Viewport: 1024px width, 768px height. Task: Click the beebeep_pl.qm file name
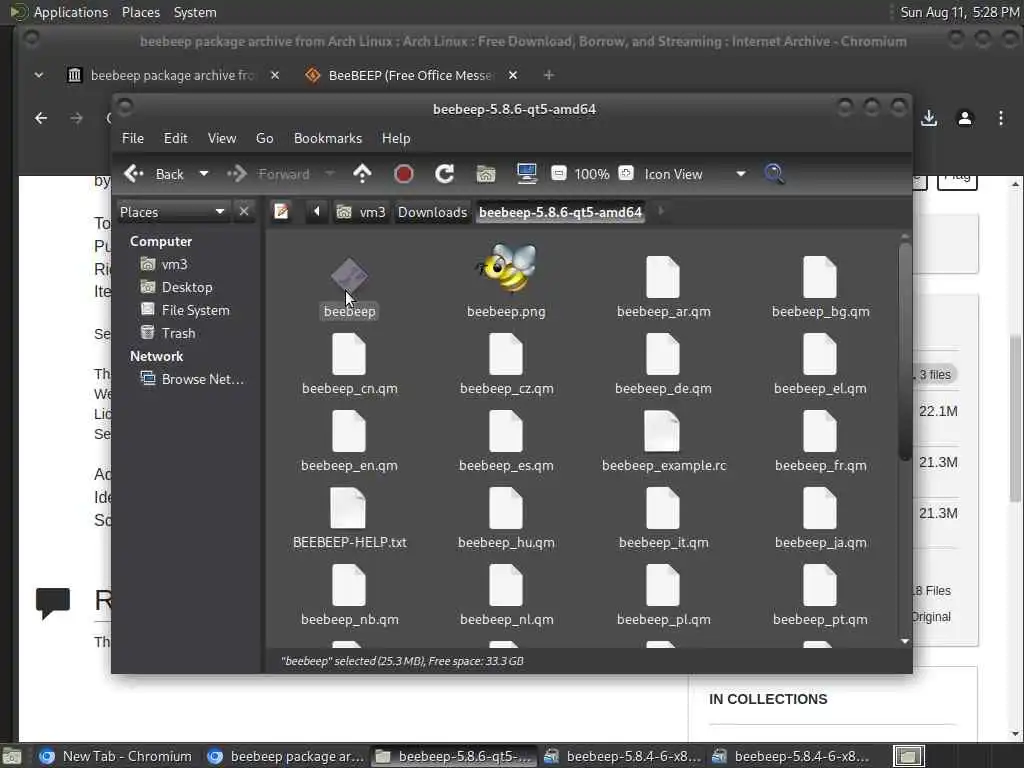[664, 620]
